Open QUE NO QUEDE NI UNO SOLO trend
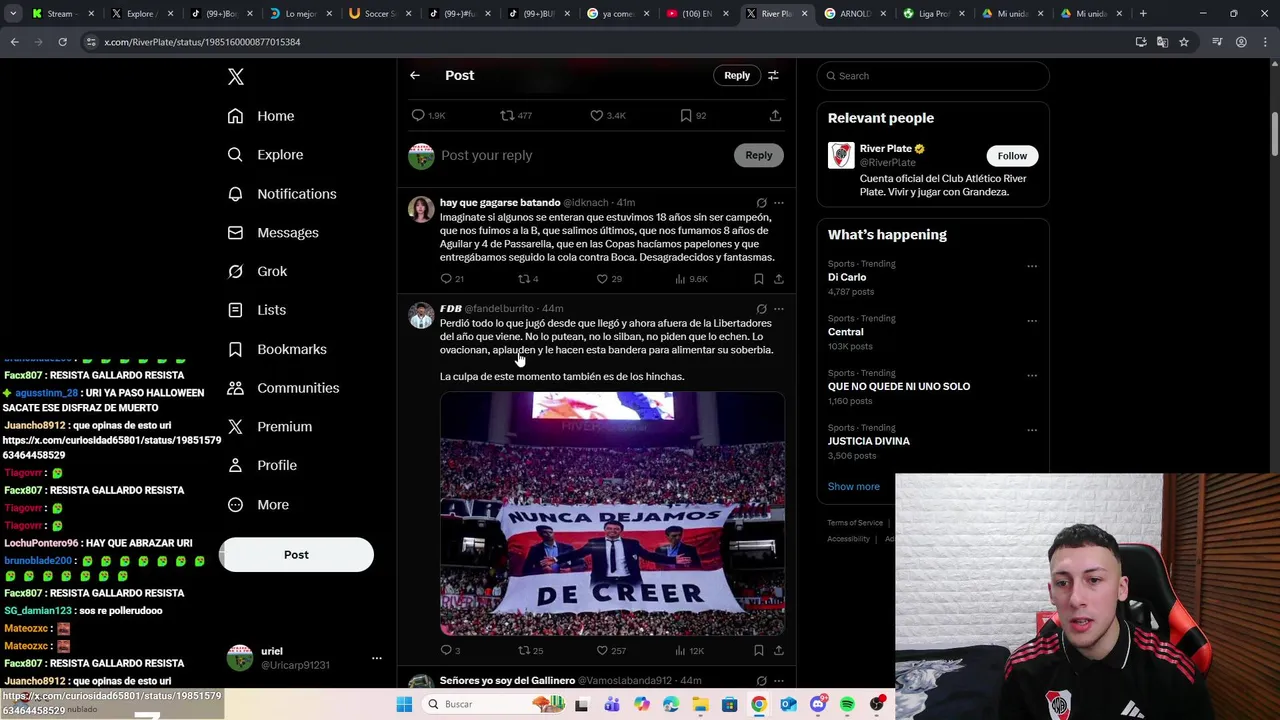Image resolution: width=1280 pixels, height=720 pixels. point(899,386)
